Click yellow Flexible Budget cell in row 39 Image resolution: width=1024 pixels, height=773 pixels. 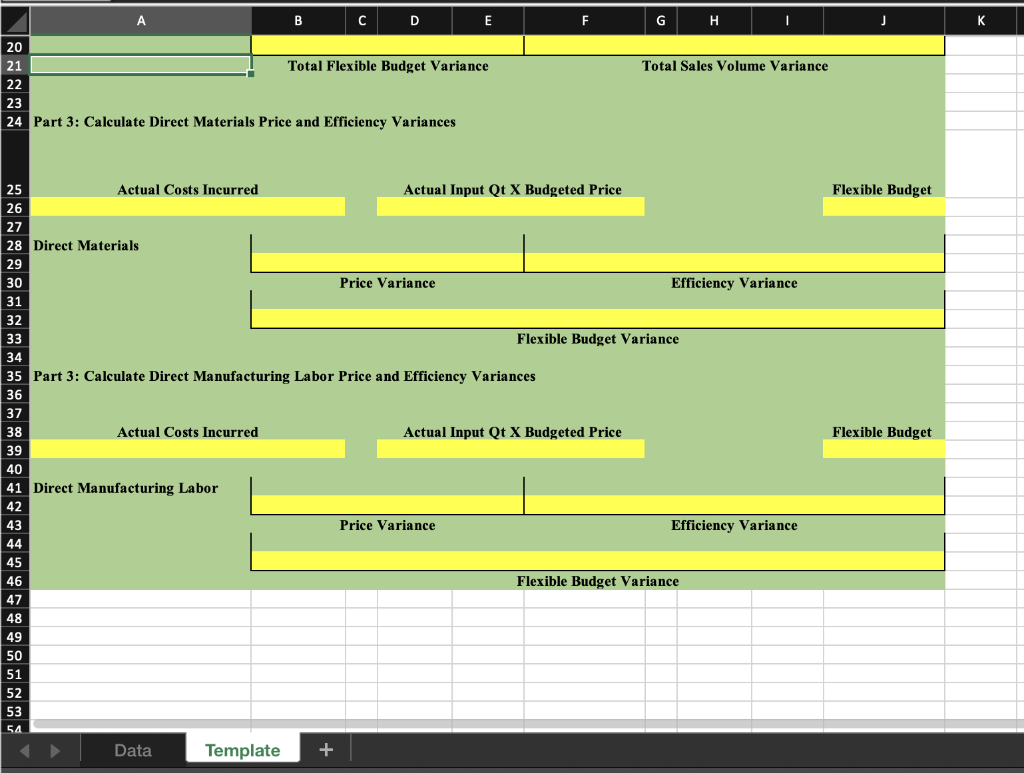click(884, 449)
